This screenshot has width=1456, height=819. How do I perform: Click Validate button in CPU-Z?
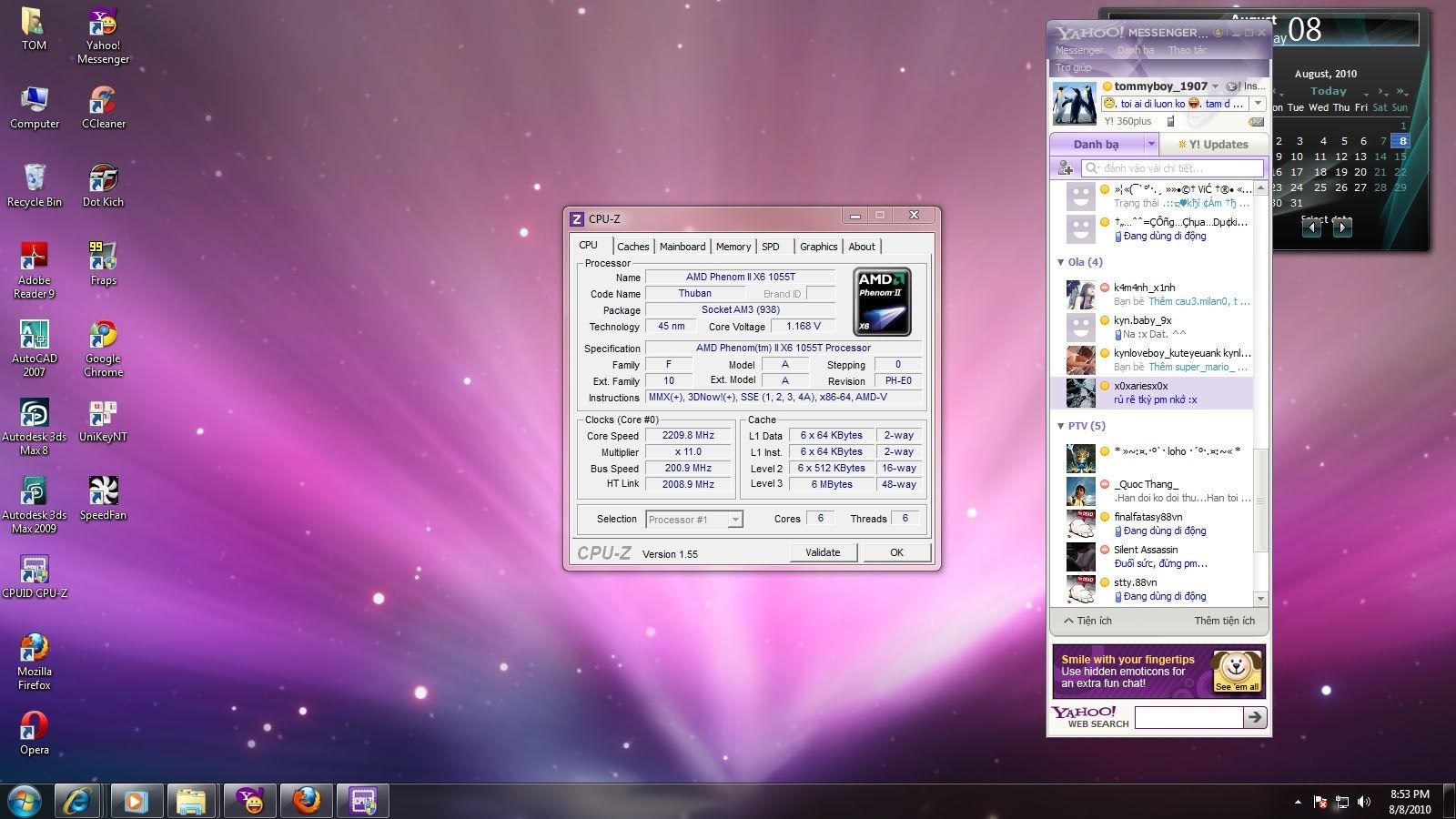pos(823,552)
